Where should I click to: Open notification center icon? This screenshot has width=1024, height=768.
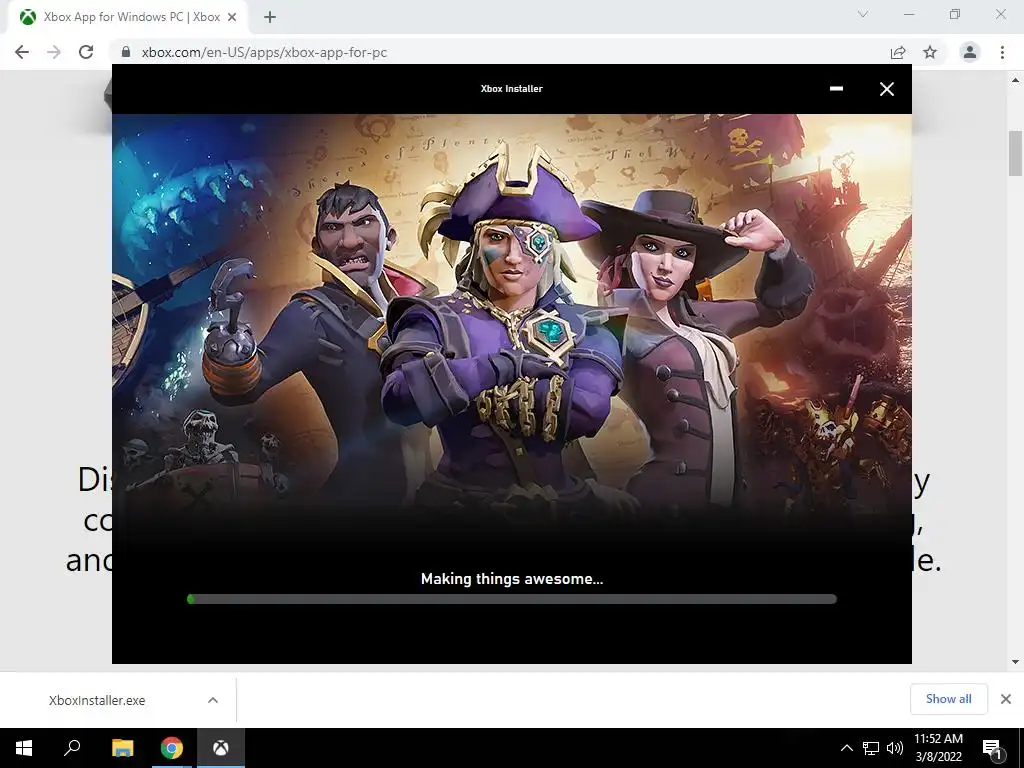[x=992, y=748]
